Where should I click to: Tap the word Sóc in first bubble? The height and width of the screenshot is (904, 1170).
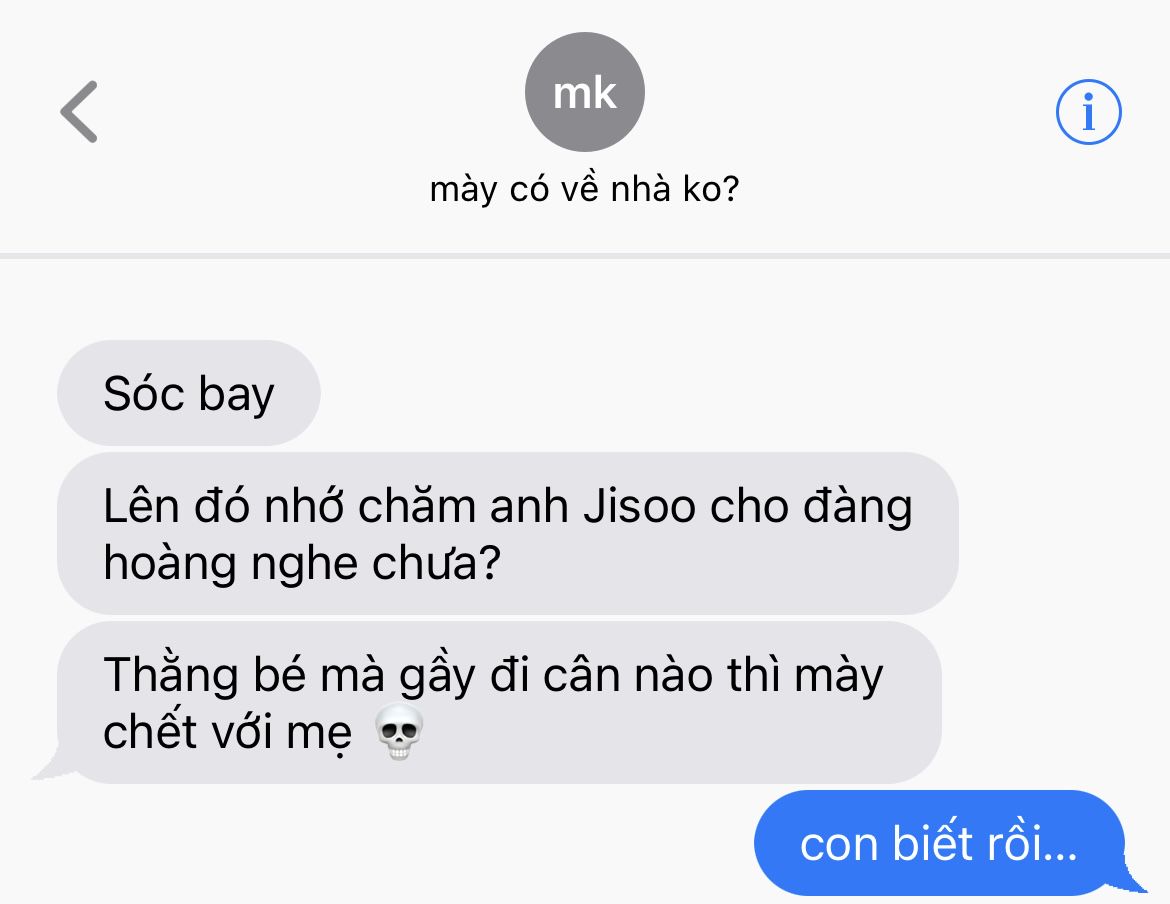tap(143, 393)
